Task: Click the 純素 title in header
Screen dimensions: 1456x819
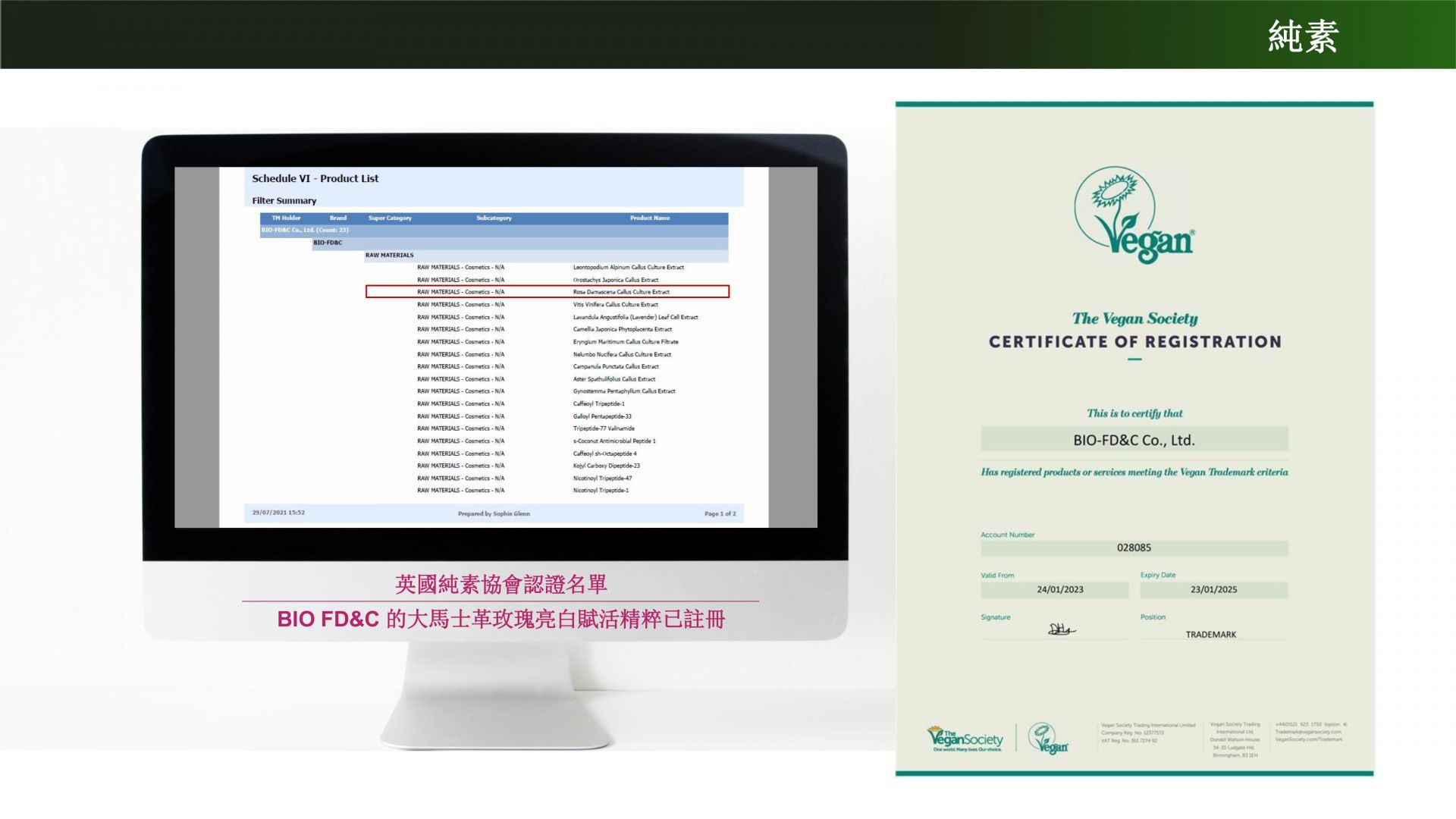Action: [x=1302, y=36]
